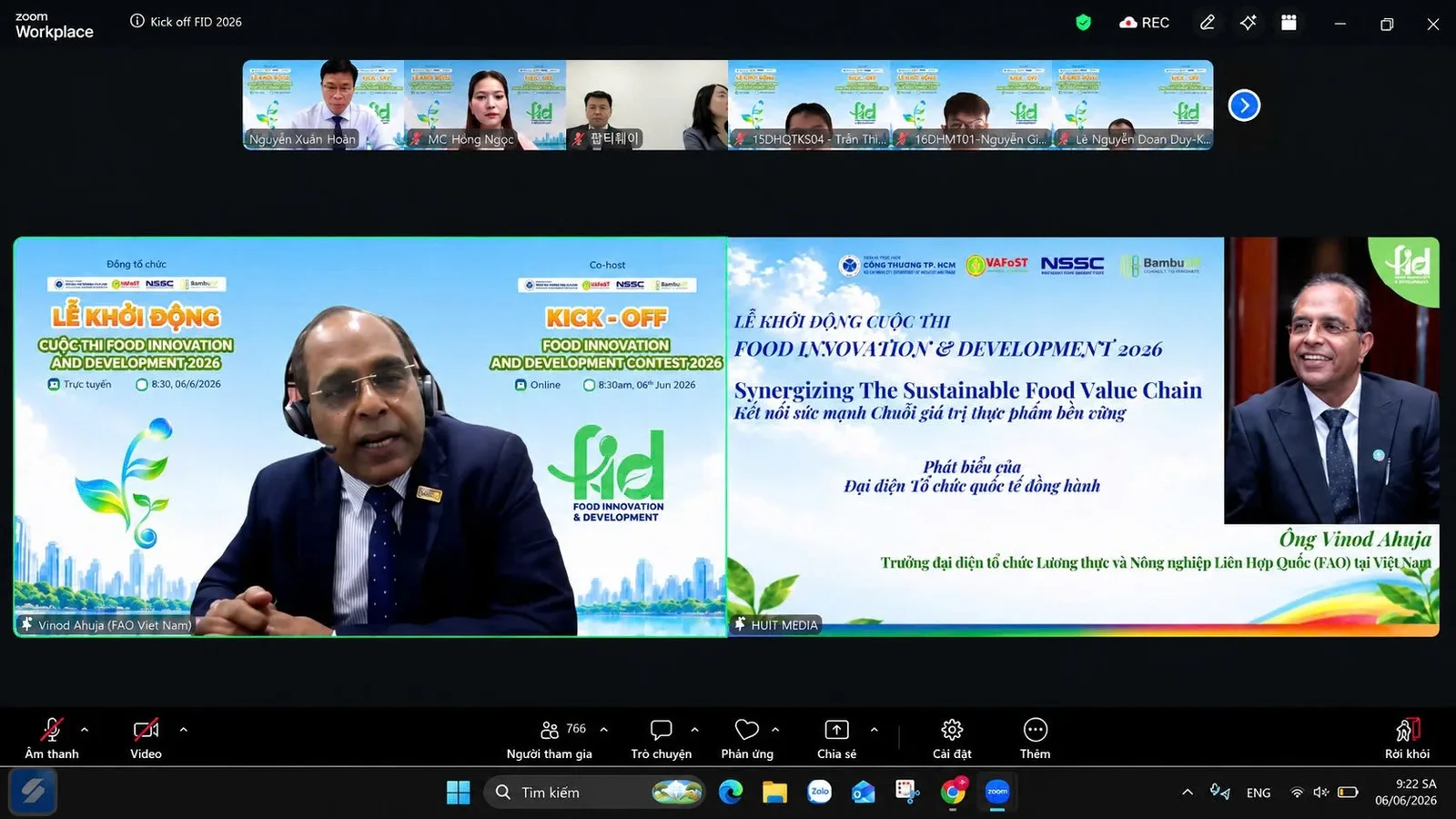Open AI Companion sparkle icon
Image resolution: width=1456 pixels, height=819 pixels.
1248,23
